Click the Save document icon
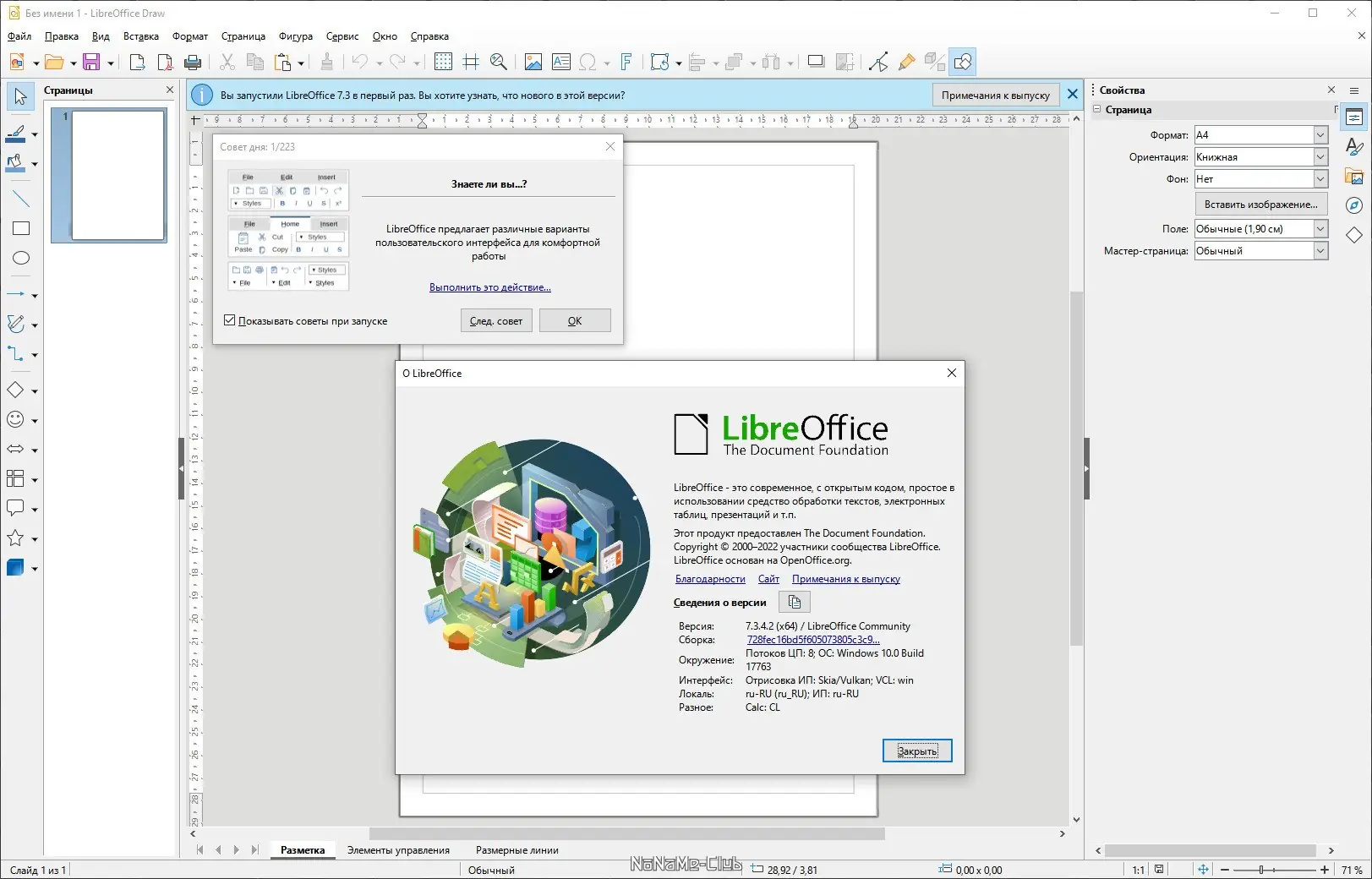The height and width of the screenshot is (879, 1372). tap(91, 62)
